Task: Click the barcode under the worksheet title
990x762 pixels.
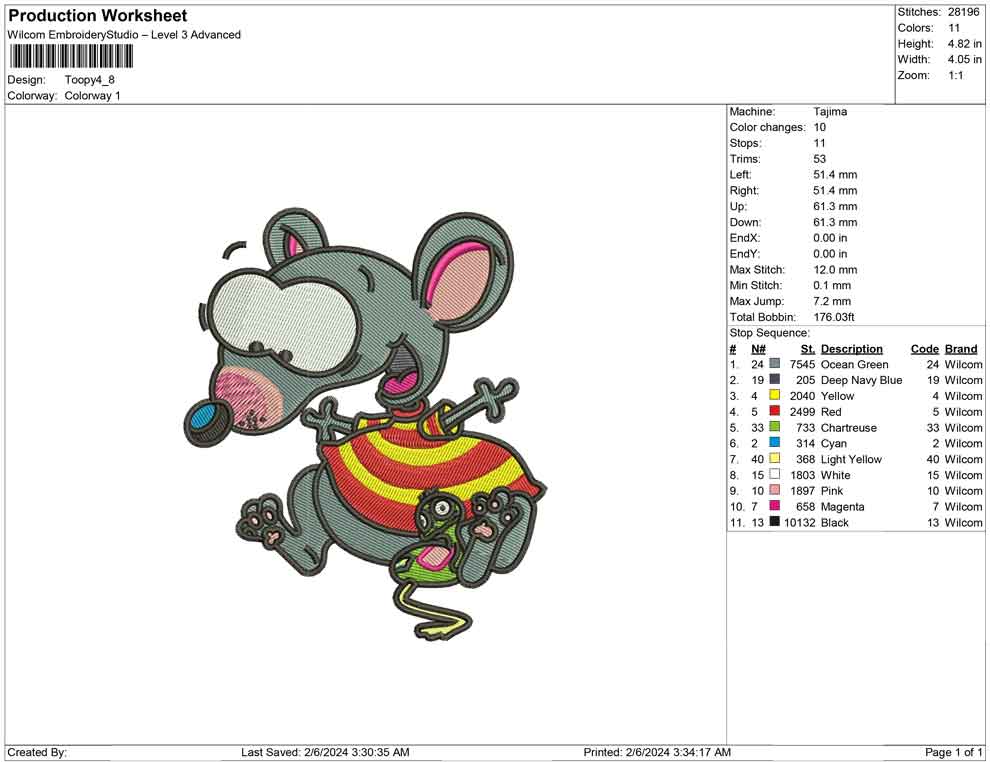Action: [x=71, y=57]
